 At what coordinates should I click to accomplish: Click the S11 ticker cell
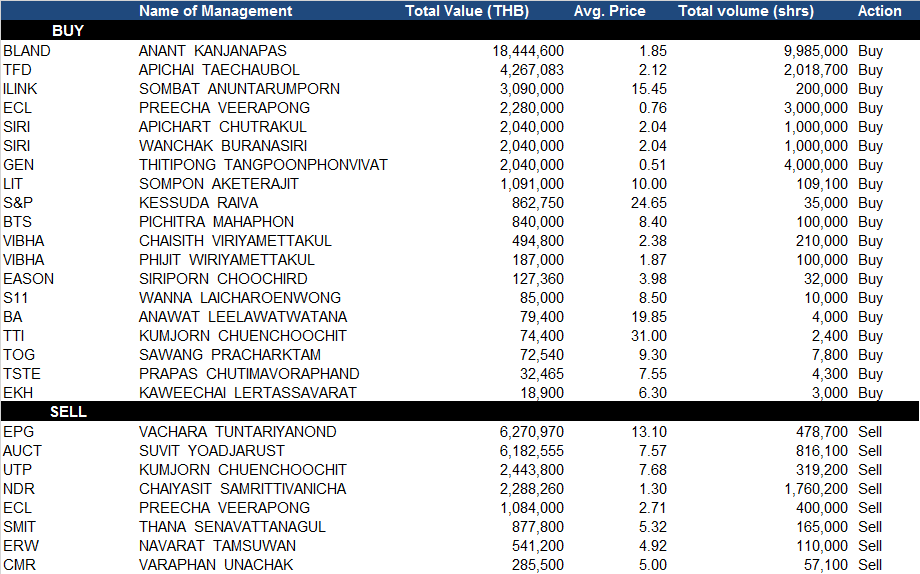[x=15, y=298]
